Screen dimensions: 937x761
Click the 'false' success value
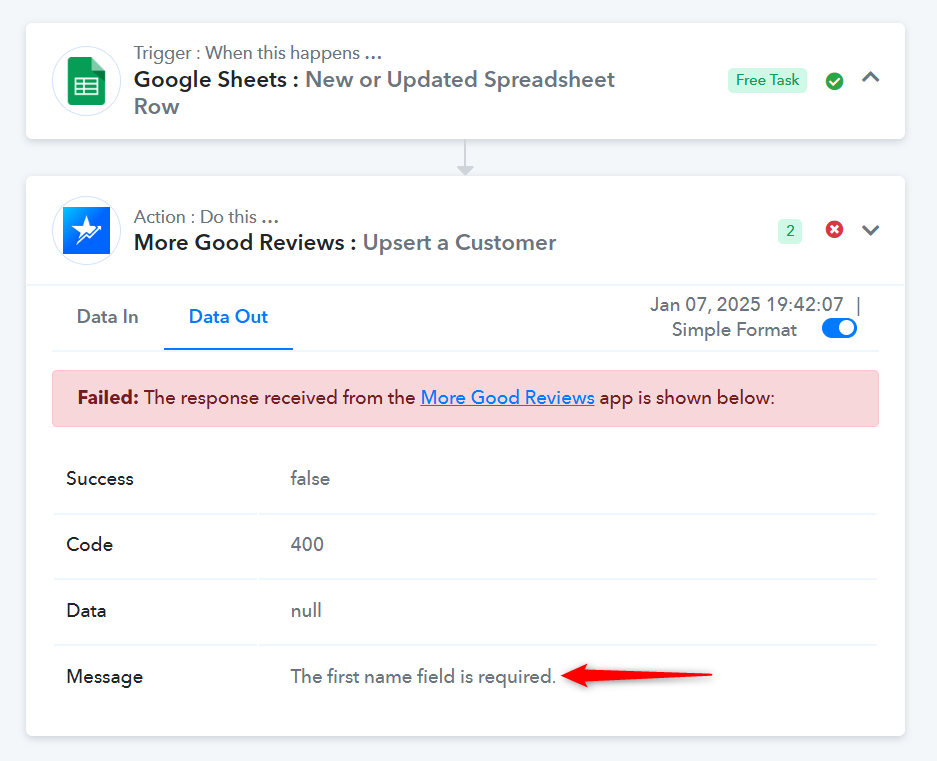(x=310, y=478)
